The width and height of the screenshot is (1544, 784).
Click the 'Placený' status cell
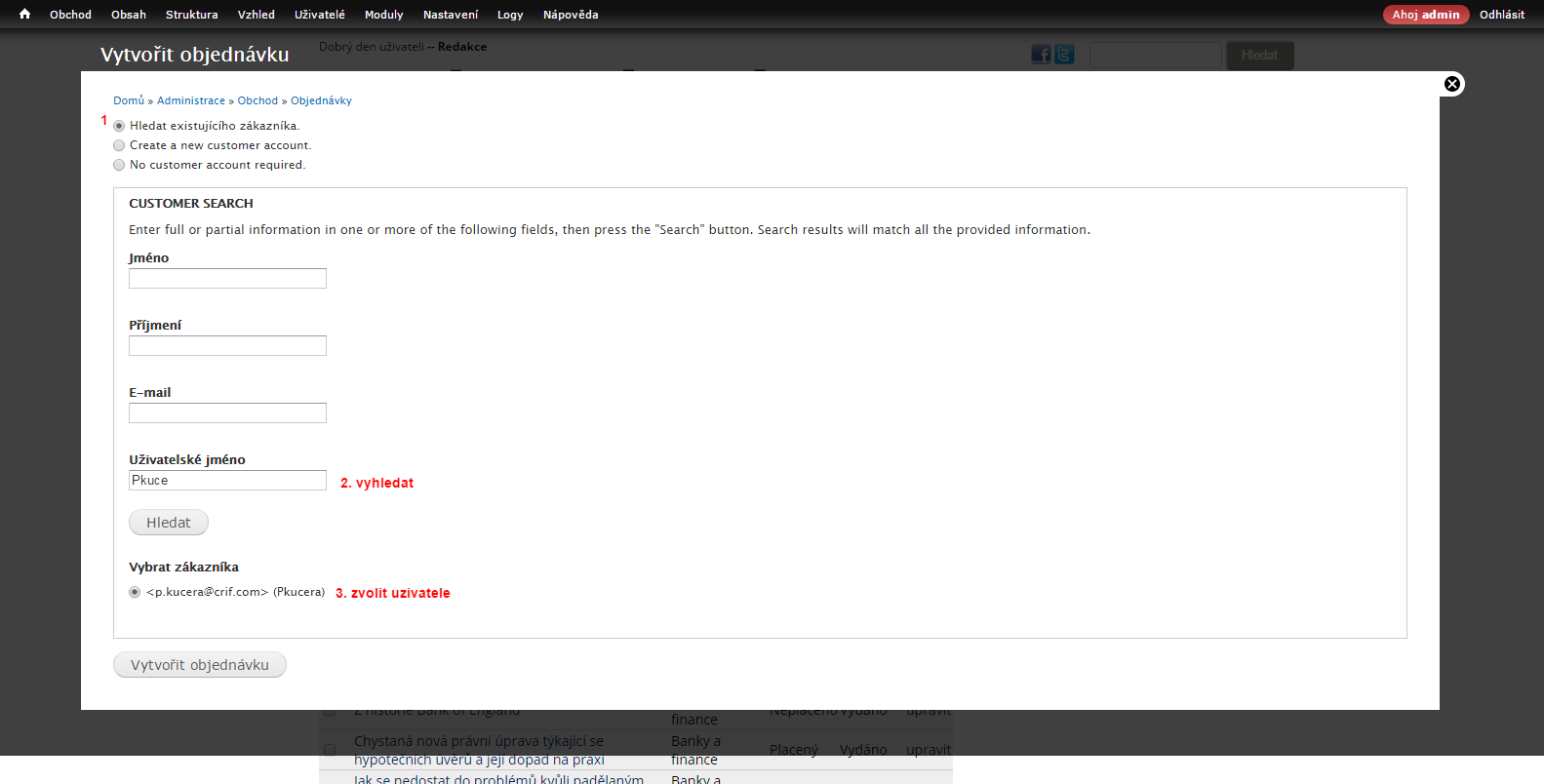coord(794,750)
